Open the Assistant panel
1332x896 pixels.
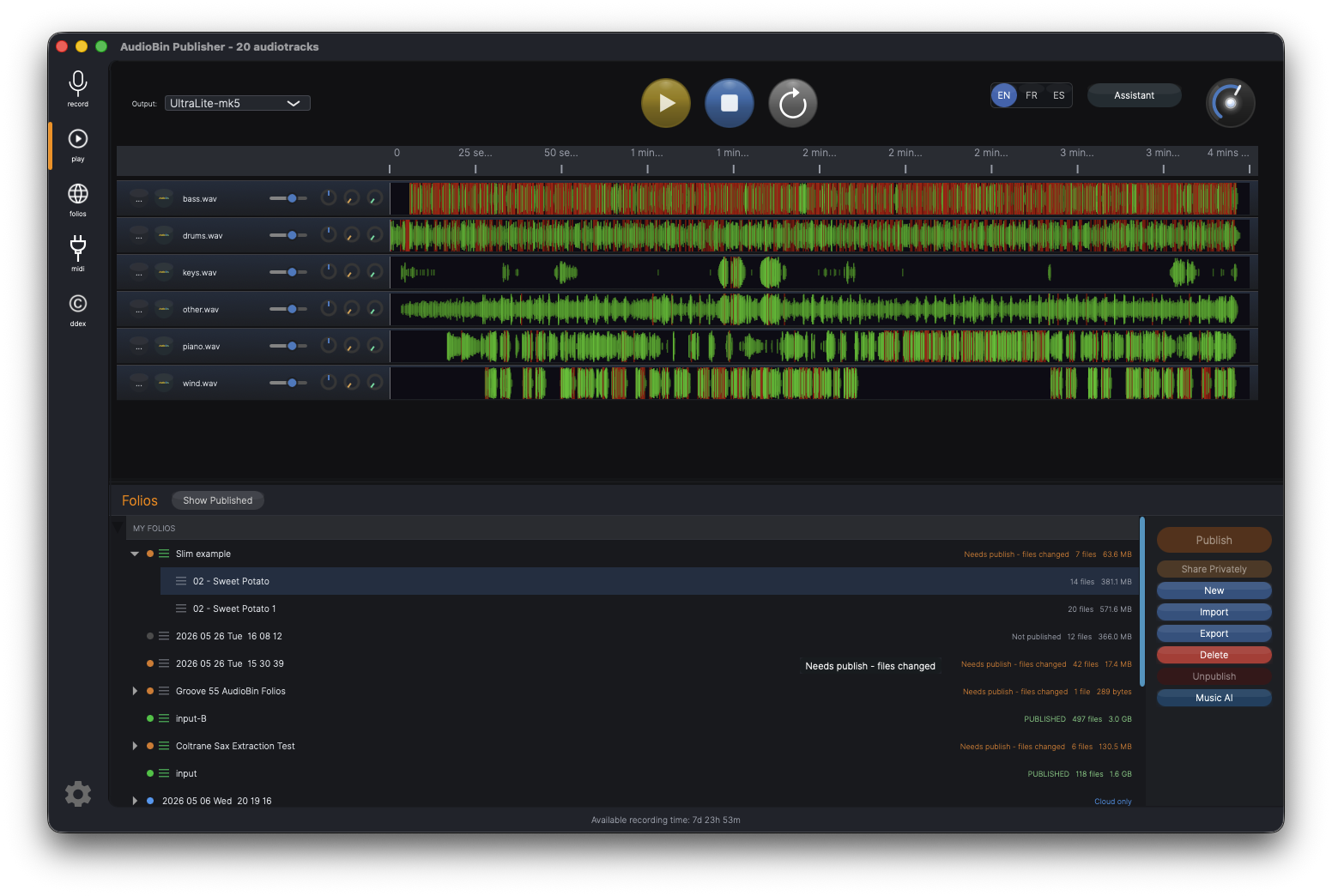click(x=1135, y=95)
